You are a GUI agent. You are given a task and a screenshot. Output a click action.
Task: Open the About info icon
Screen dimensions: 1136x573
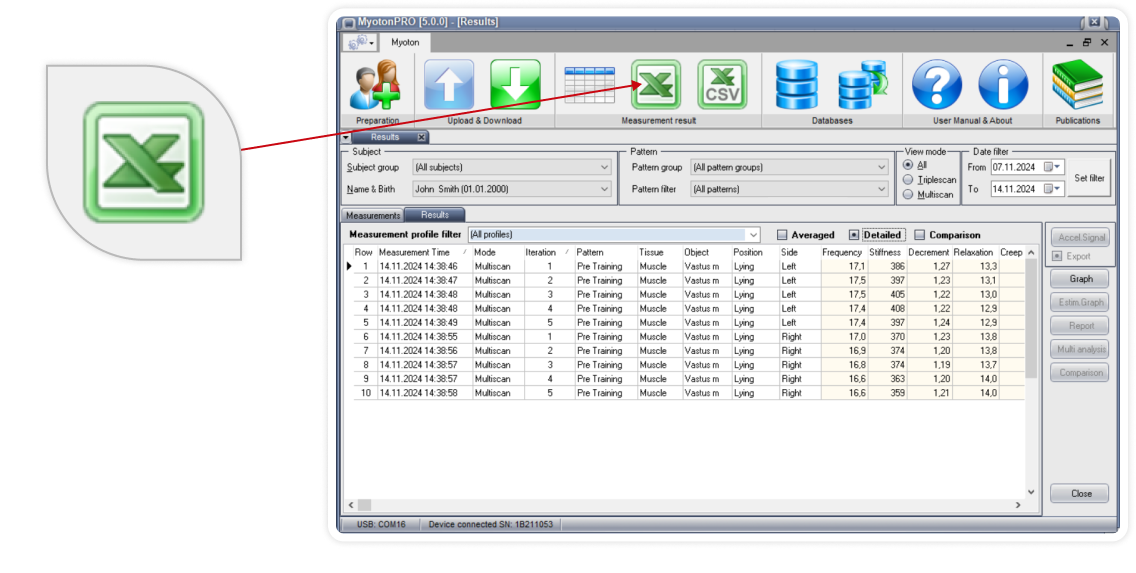1003,85
